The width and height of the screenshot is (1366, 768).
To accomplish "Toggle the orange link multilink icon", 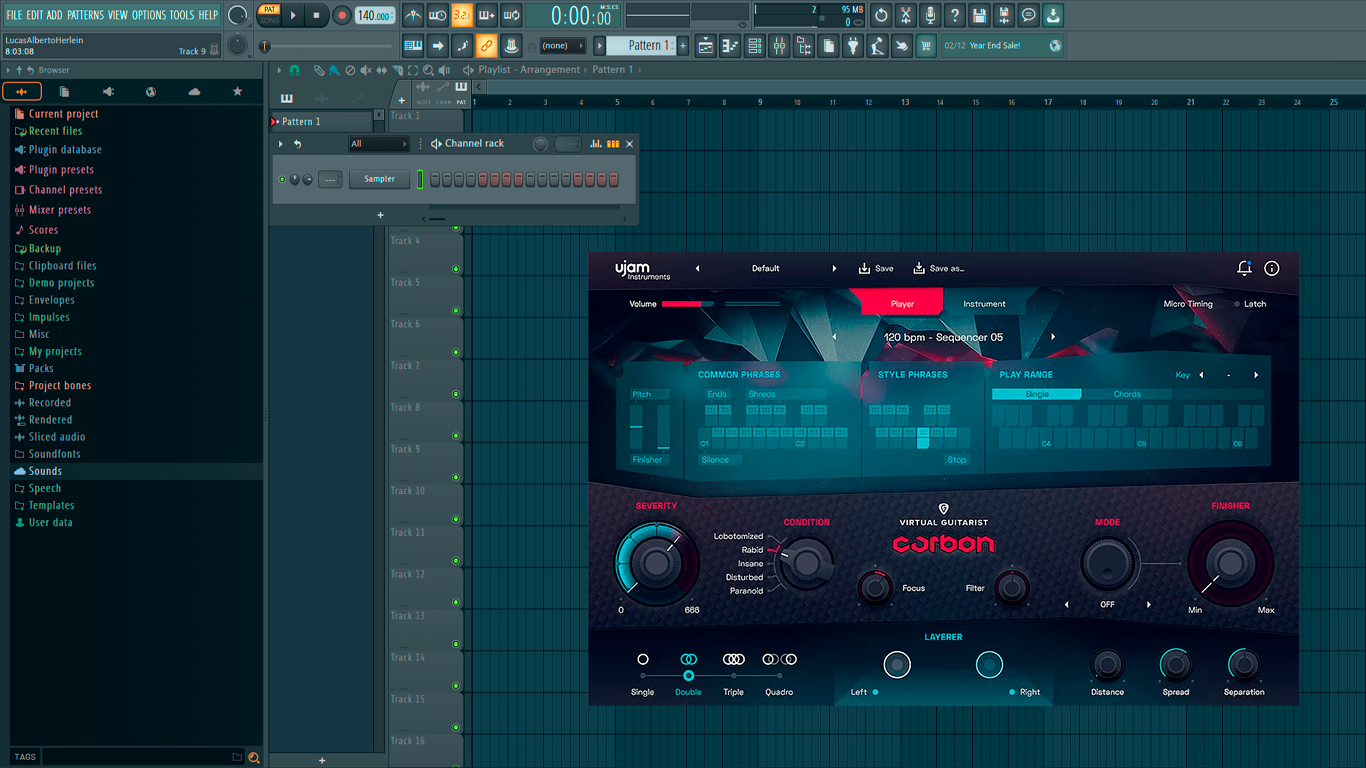I will point(486,45).
